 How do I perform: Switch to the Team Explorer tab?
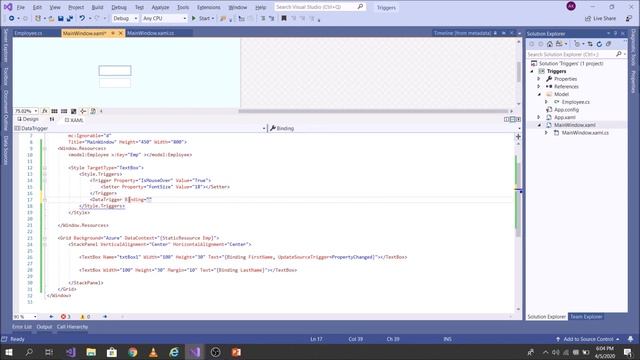(x=586, y=317)
